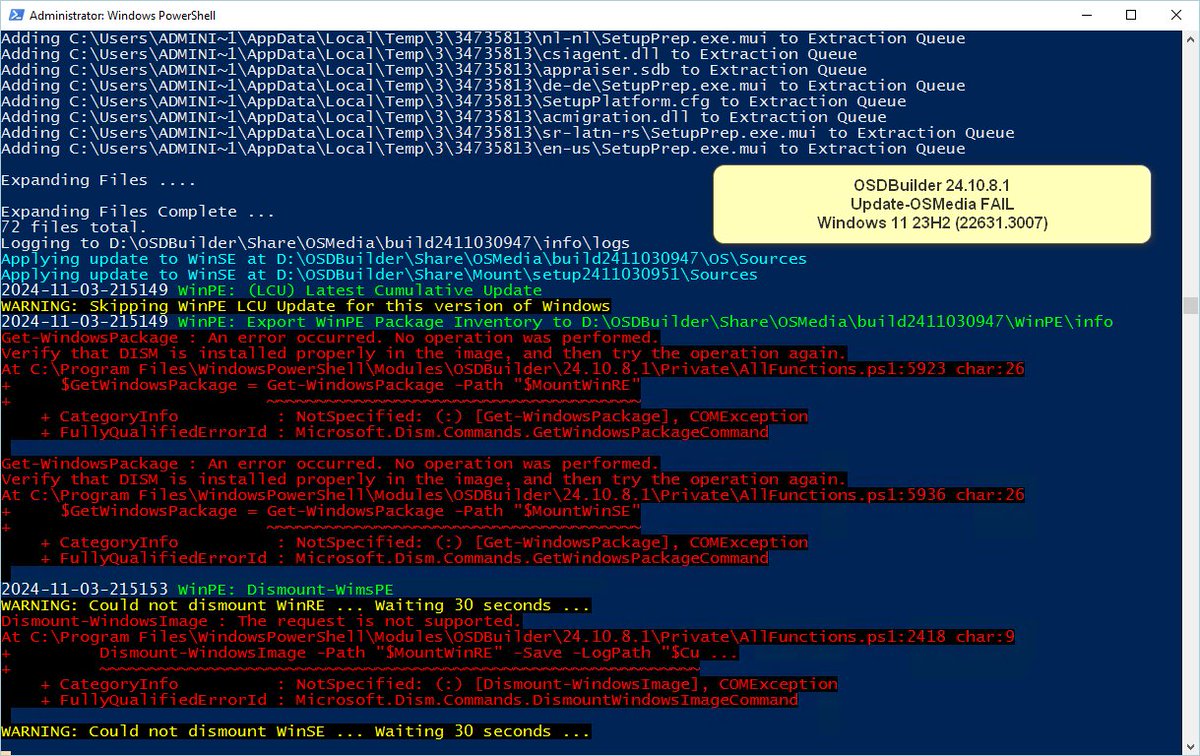Maximize the PowerShell window

coord(1131,15)
